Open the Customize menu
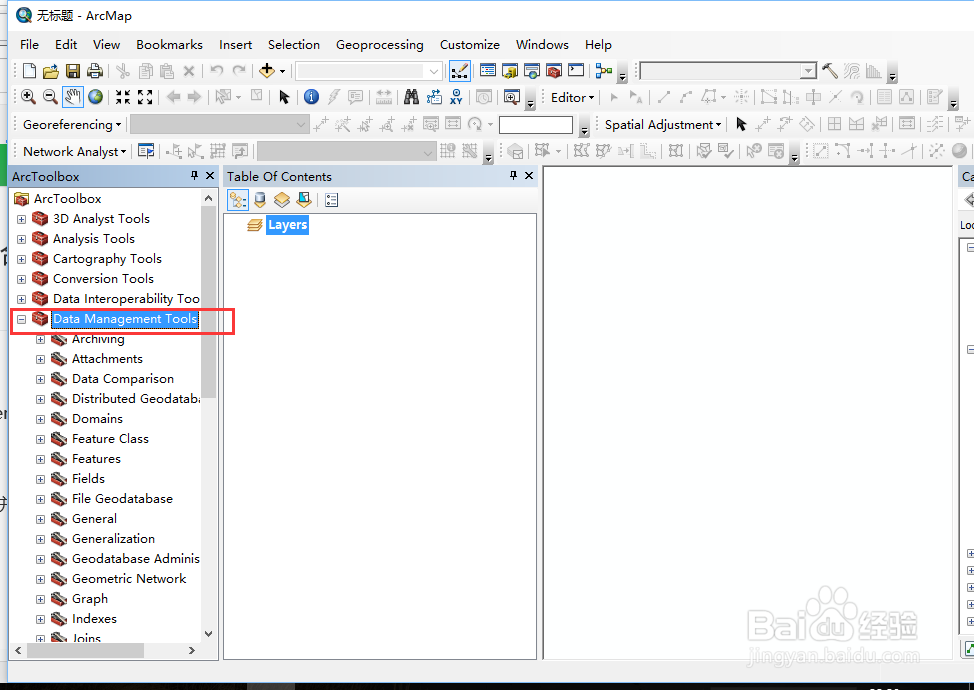Screen dimensions: 974x690 (470, 45)
